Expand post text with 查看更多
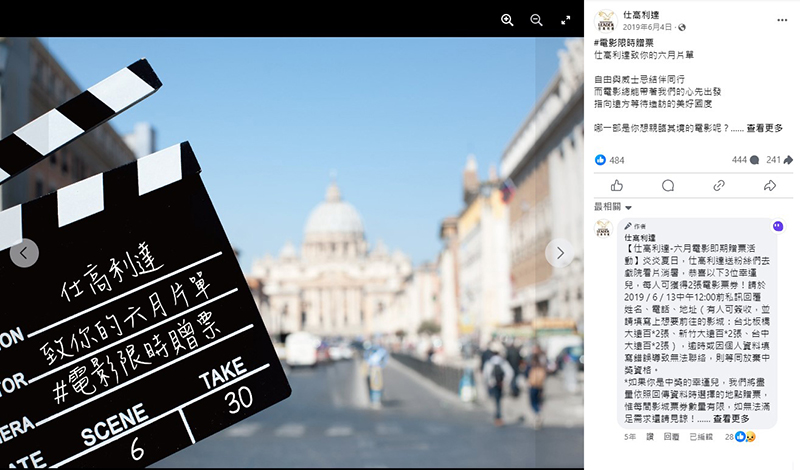This screenshot has width=800, height=470. tap(764, 129)
